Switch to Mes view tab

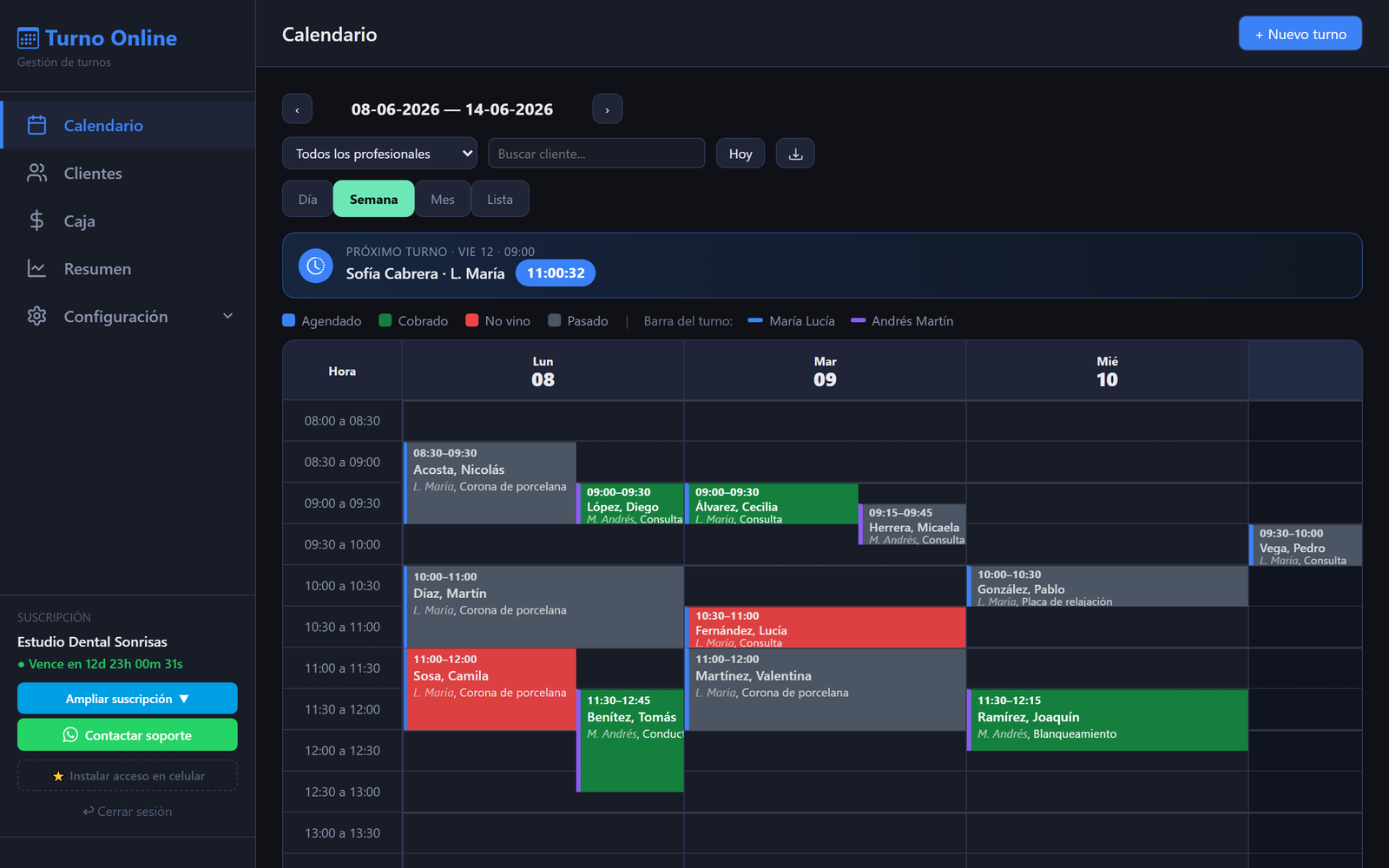pos(443,199)
